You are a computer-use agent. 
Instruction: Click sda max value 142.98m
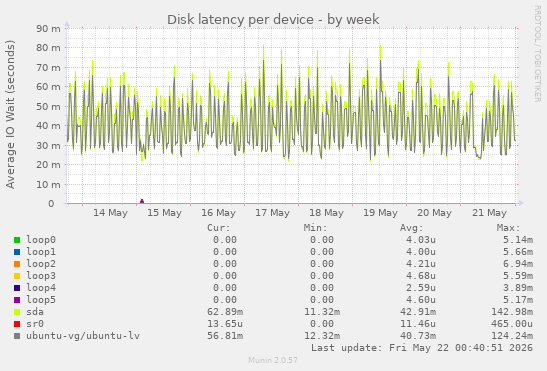tap(512, 312)
